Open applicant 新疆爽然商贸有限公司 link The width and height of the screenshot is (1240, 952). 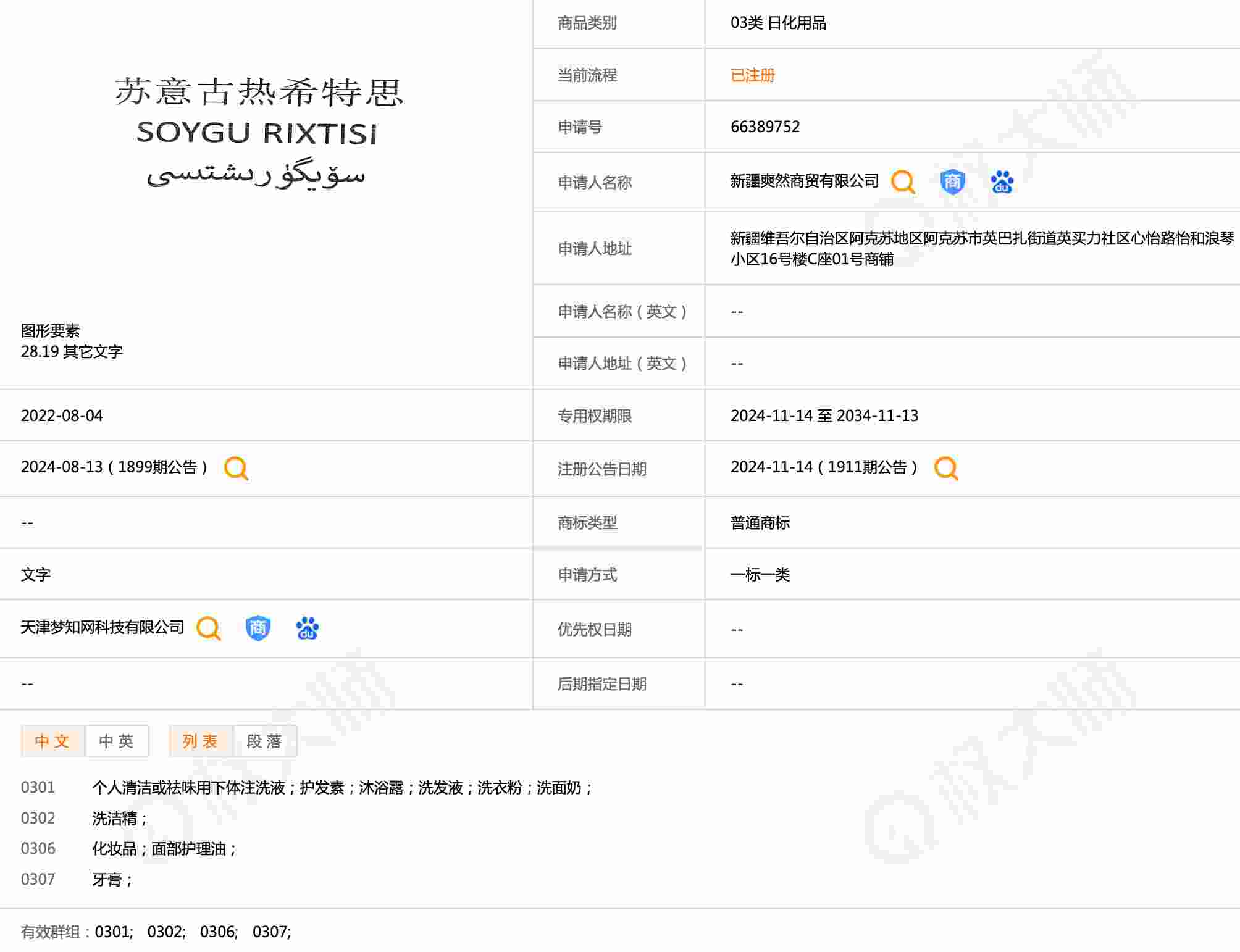point(804,181)
